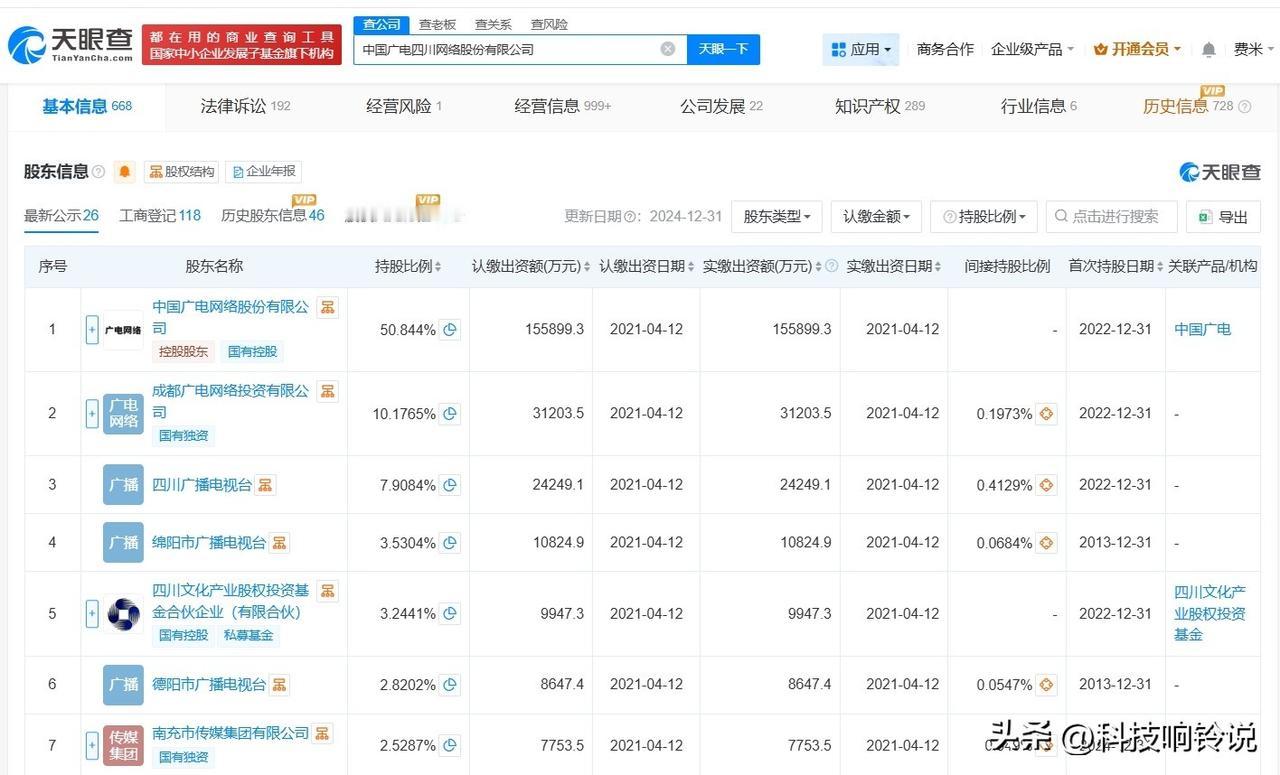Expand row 2 成都广电网络投资 shareholder
This screenshot has height=775, width=1280.
(92, 413)
